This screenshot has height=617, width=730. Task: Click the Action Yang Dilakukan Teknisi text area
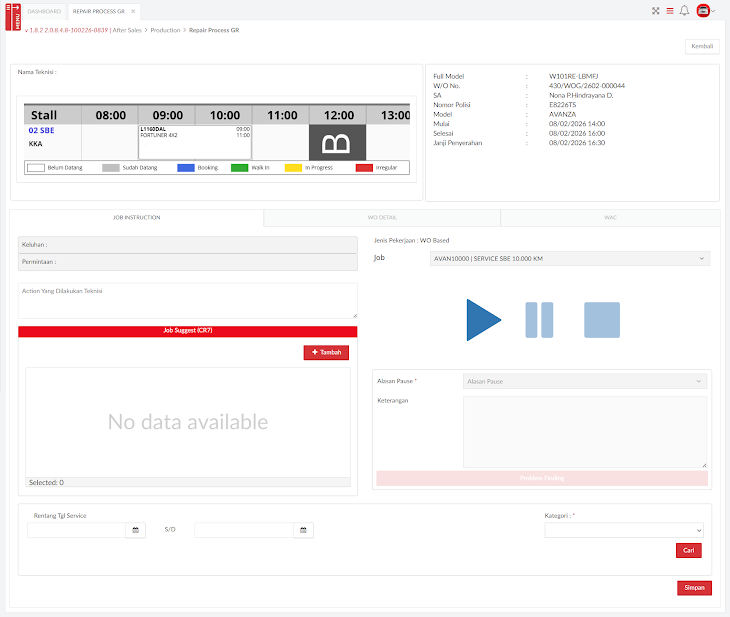coord(187,301)
